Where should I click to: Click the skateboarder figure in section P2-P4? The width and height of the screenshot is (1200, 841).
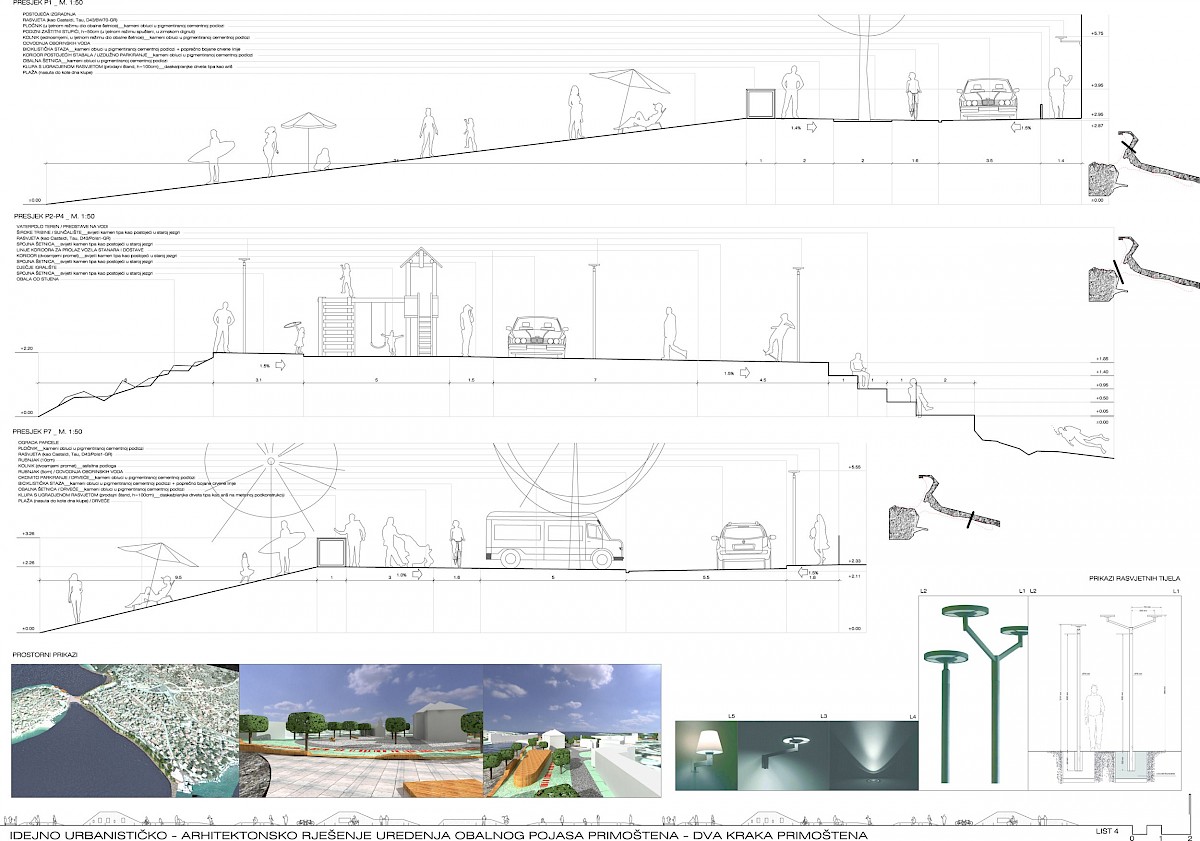[777, 336]
